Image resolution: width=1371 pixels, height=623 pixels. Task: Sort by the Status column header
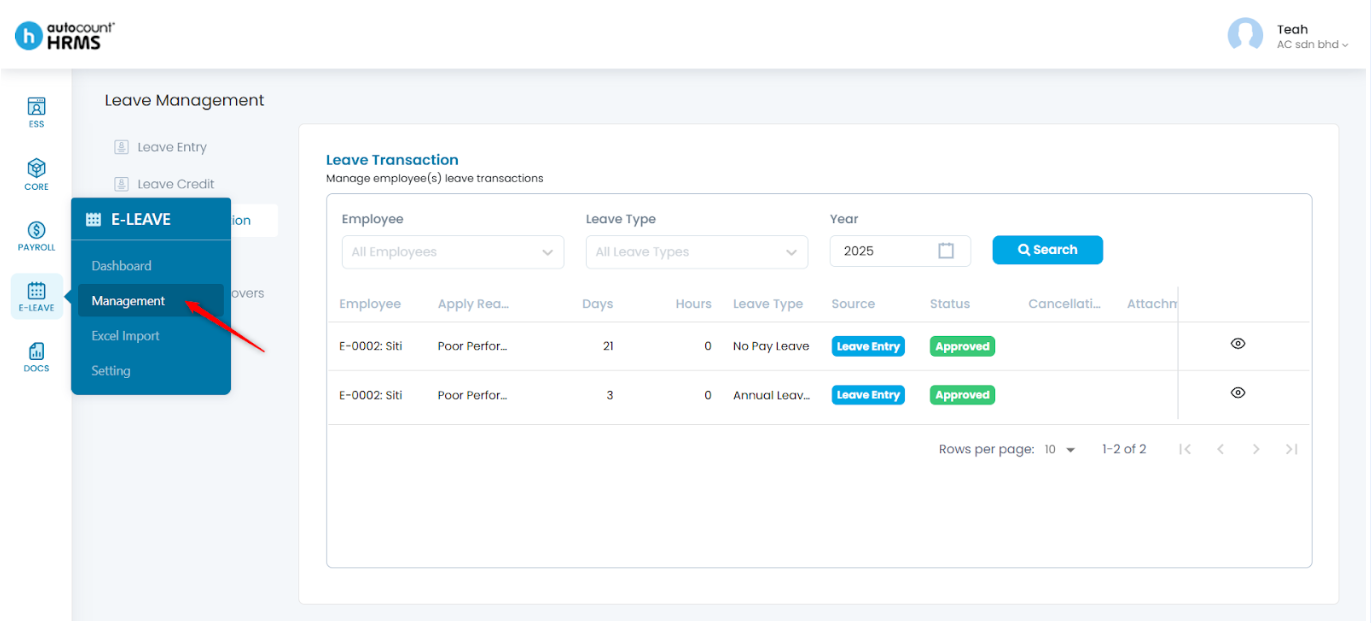coord(950,304)
